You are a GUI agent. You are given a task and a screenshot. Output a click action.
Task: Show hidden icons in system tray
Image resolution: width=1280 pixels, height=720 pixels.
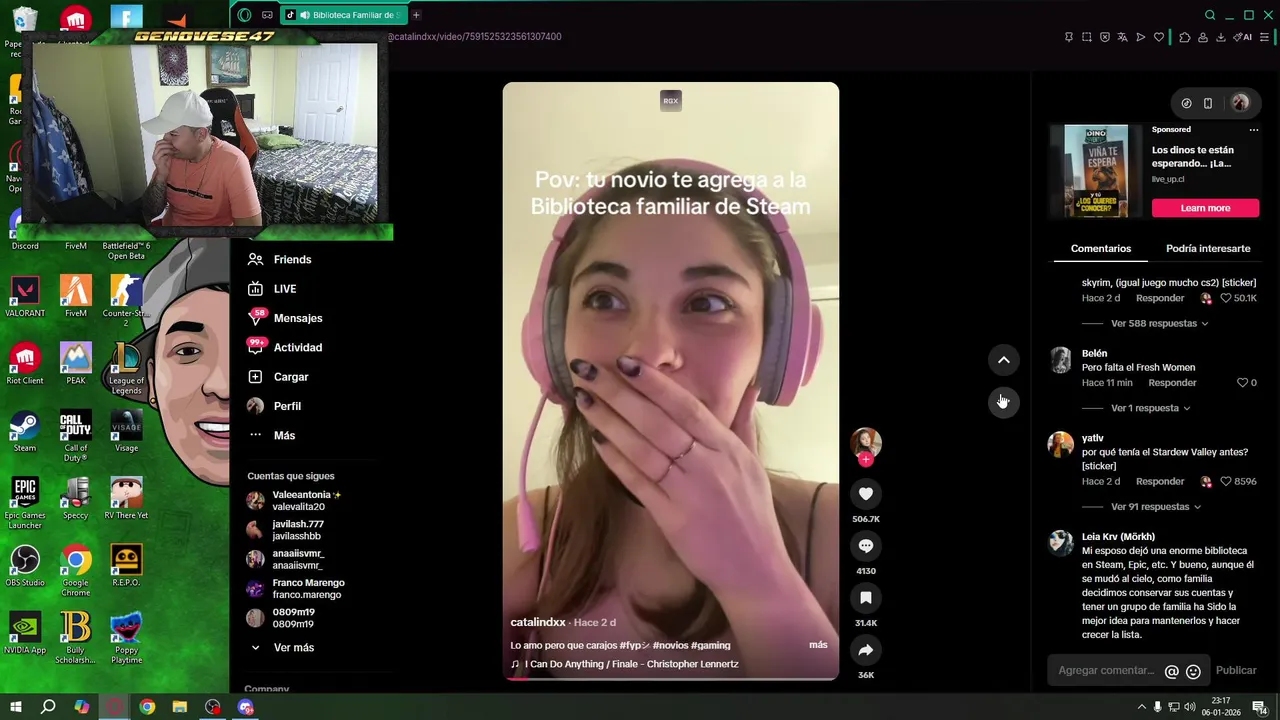1141,707
